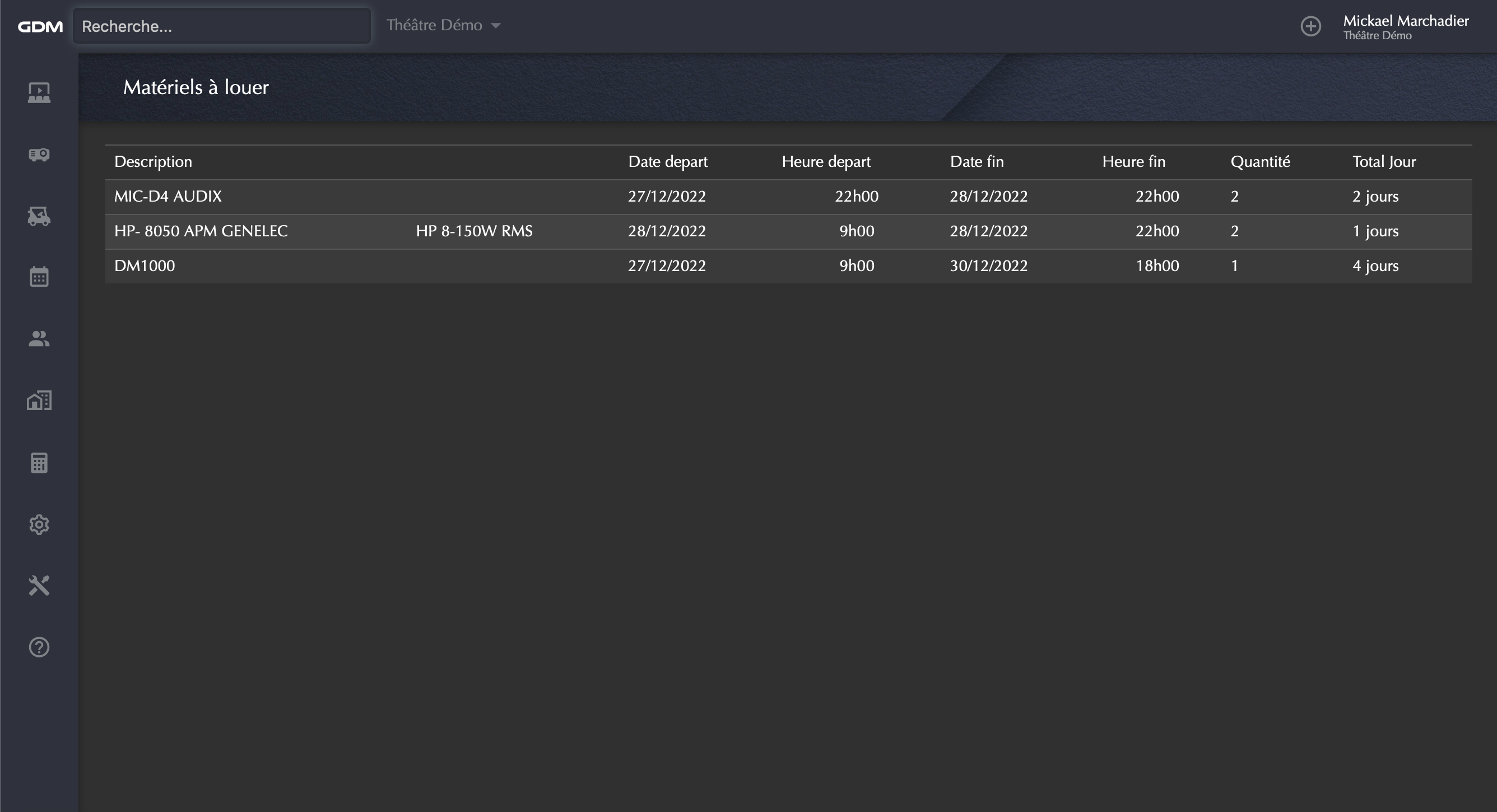Open the buildings venues sidebar icon

point(39,400)
